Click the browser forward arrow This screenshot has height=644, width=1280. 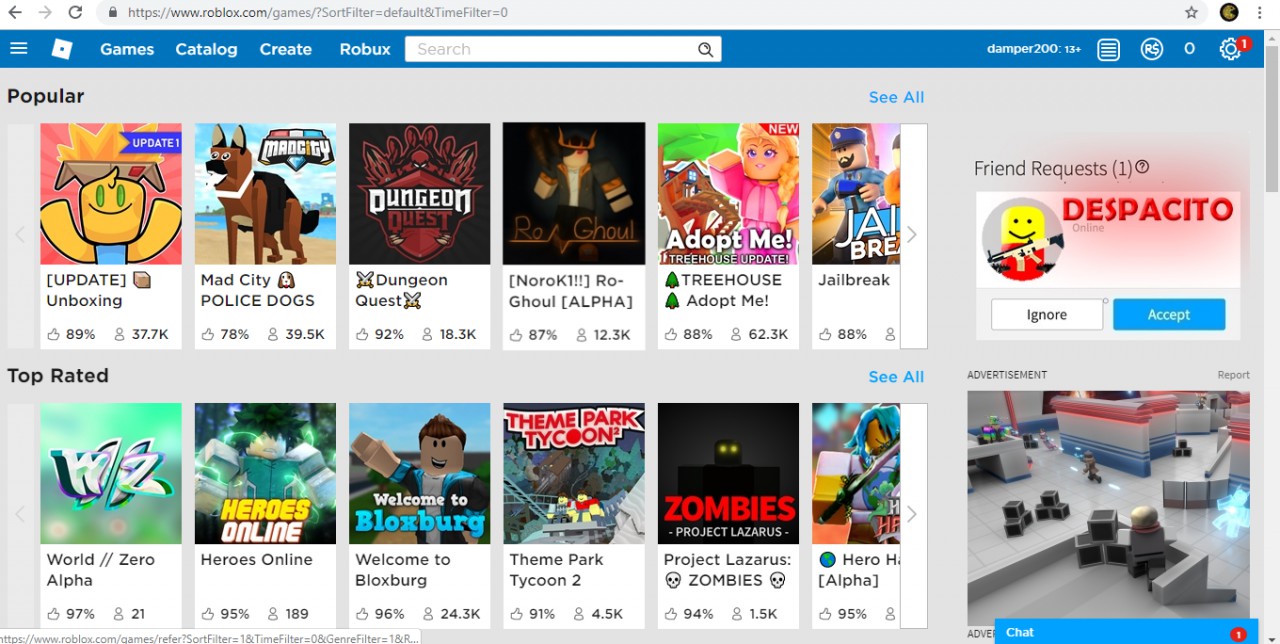pos(44,13)
